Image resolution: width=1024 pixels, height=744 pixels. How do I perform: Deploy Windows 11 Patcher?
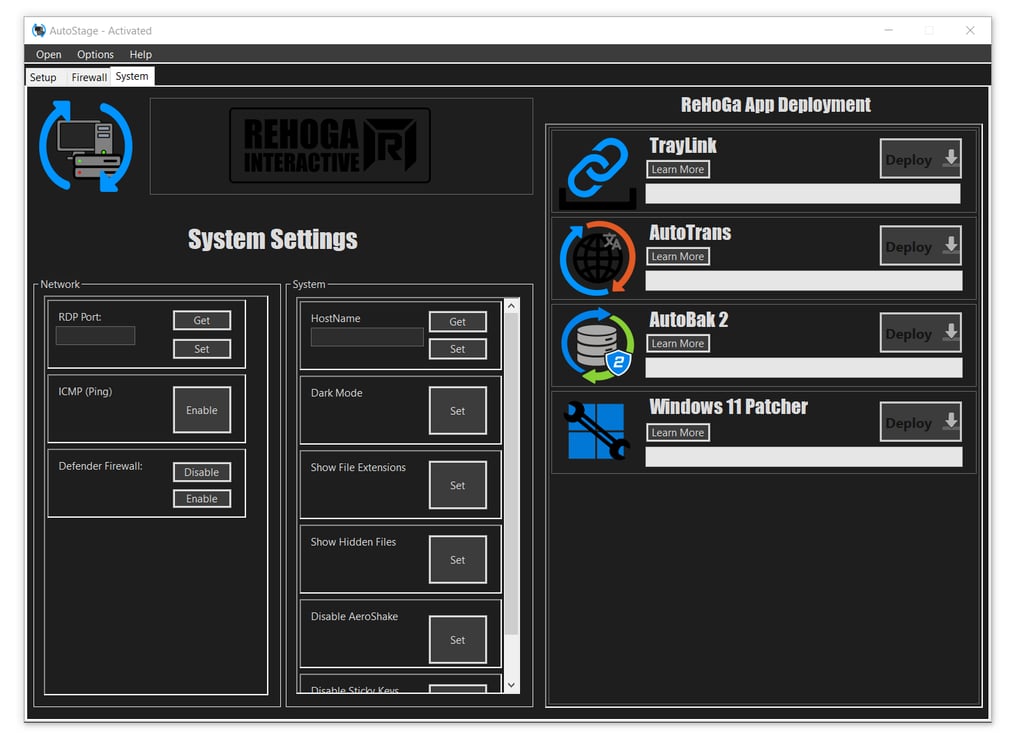pos(920,422)
